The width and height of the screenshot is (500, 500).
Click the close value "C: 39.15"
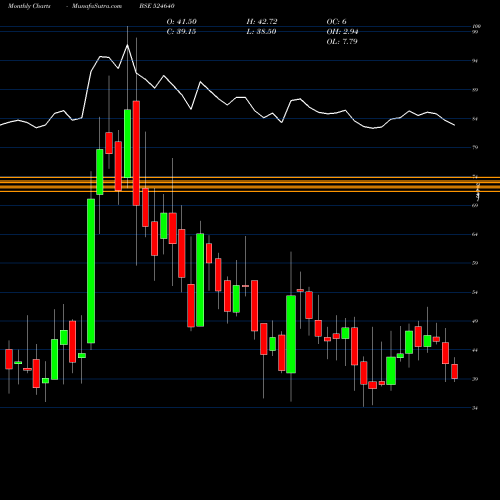point(181,32)
